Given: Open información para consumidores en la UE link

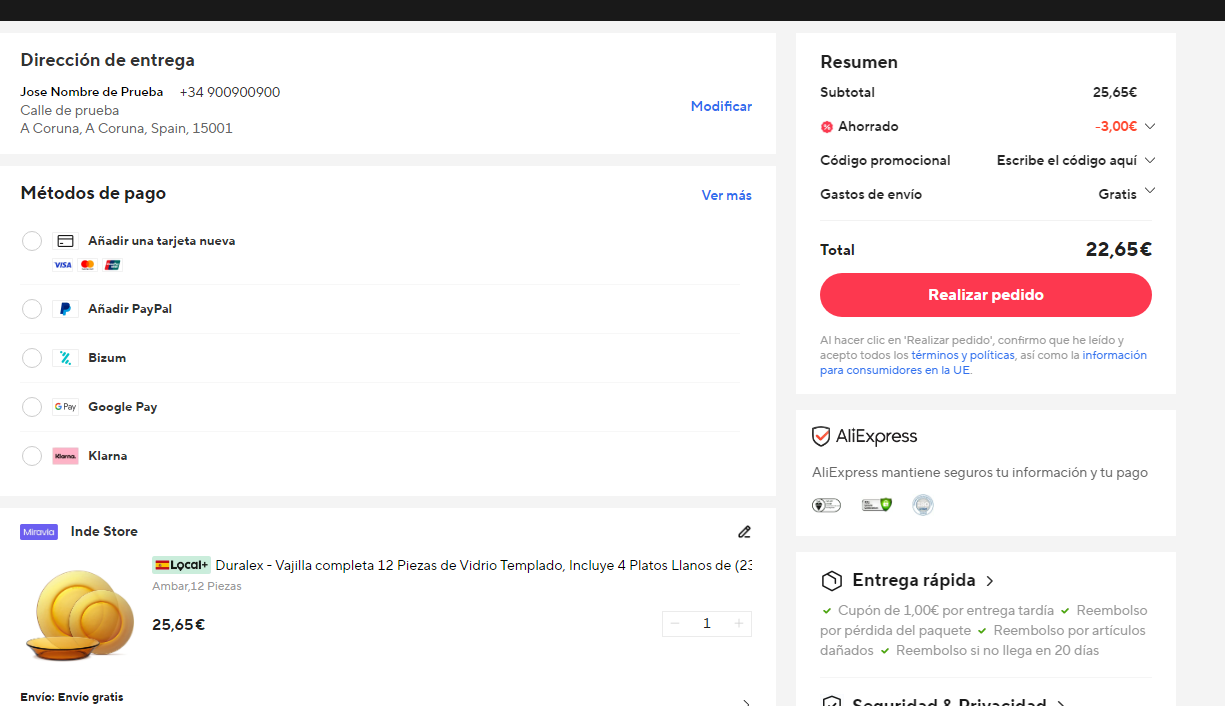Looking at the screenshot, I should (x=983, y=363).
